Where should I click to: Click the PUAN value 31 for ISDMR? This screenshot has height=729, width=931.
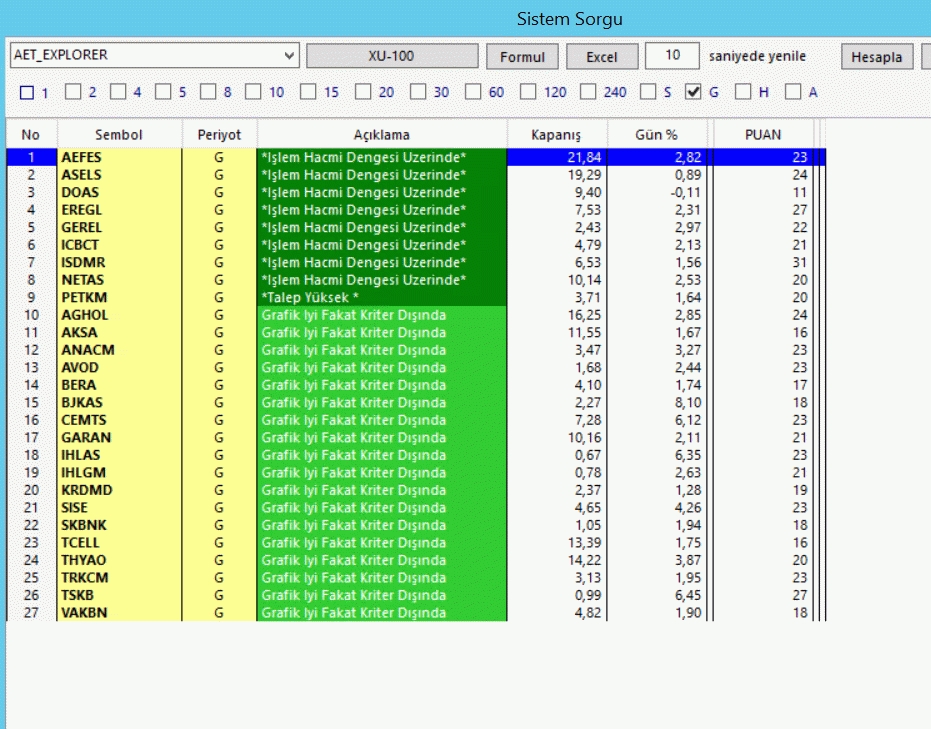(799, 262)
